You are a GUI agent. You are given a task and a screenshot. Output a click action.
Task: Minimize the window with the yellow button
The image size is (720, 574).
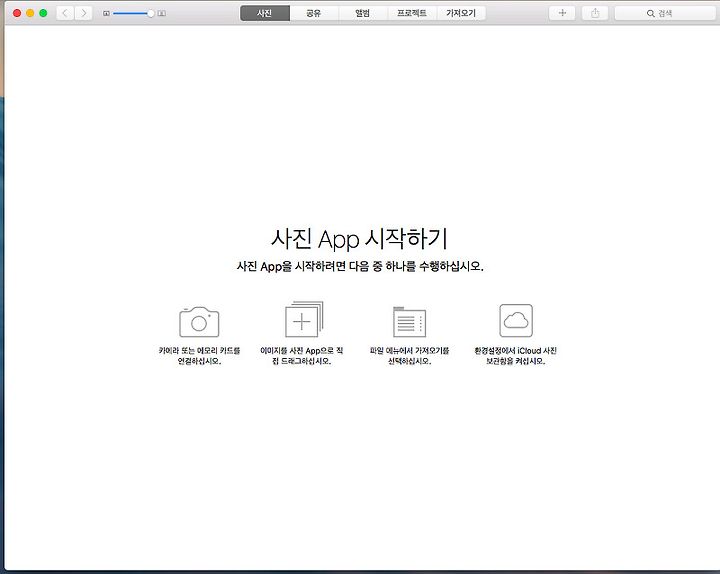30,13
